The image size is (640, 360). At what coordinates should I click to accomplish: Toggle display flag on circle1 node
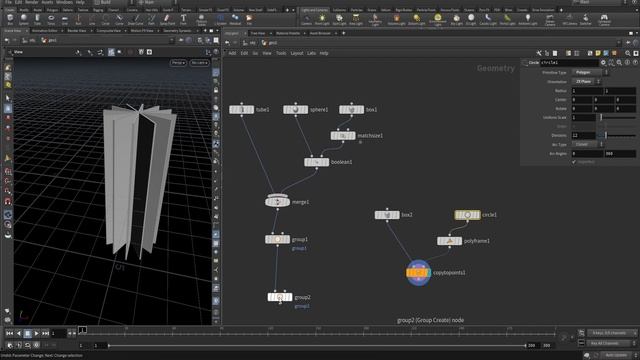(478, 215)
